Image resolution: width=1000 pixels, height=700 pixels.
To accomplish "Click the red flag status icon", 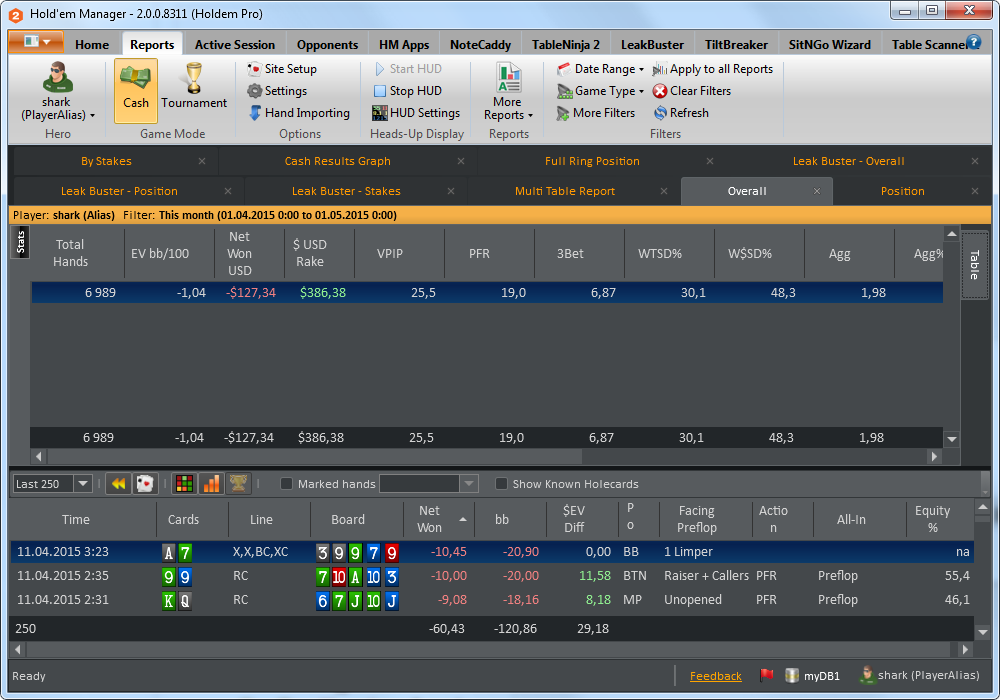I will point(767,675).
